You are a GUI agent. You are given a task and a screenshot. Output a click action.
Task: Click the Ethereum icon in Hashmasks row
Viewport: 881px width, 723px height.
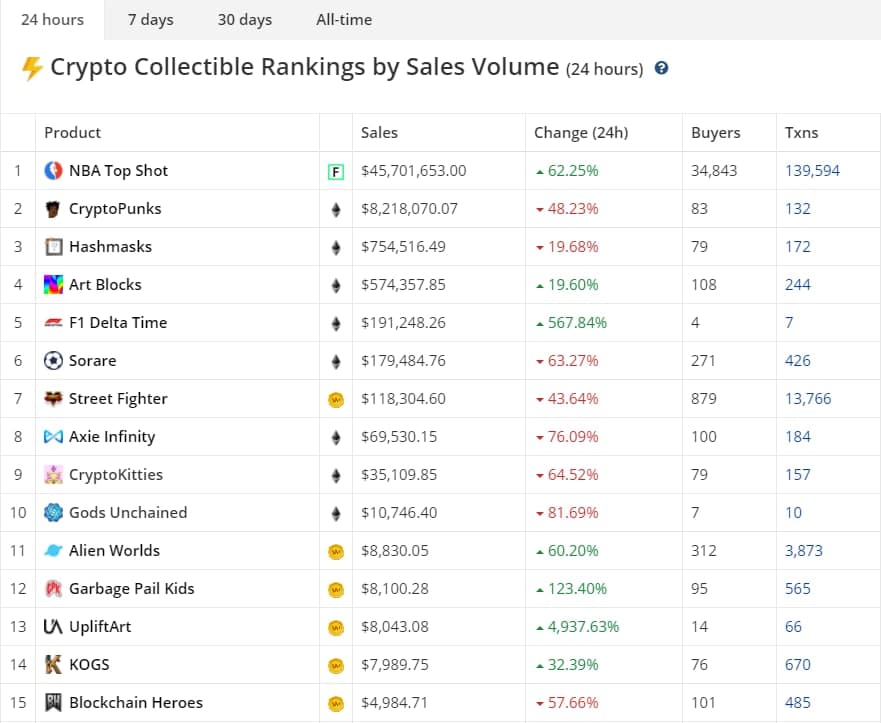[x=336, y=248]
